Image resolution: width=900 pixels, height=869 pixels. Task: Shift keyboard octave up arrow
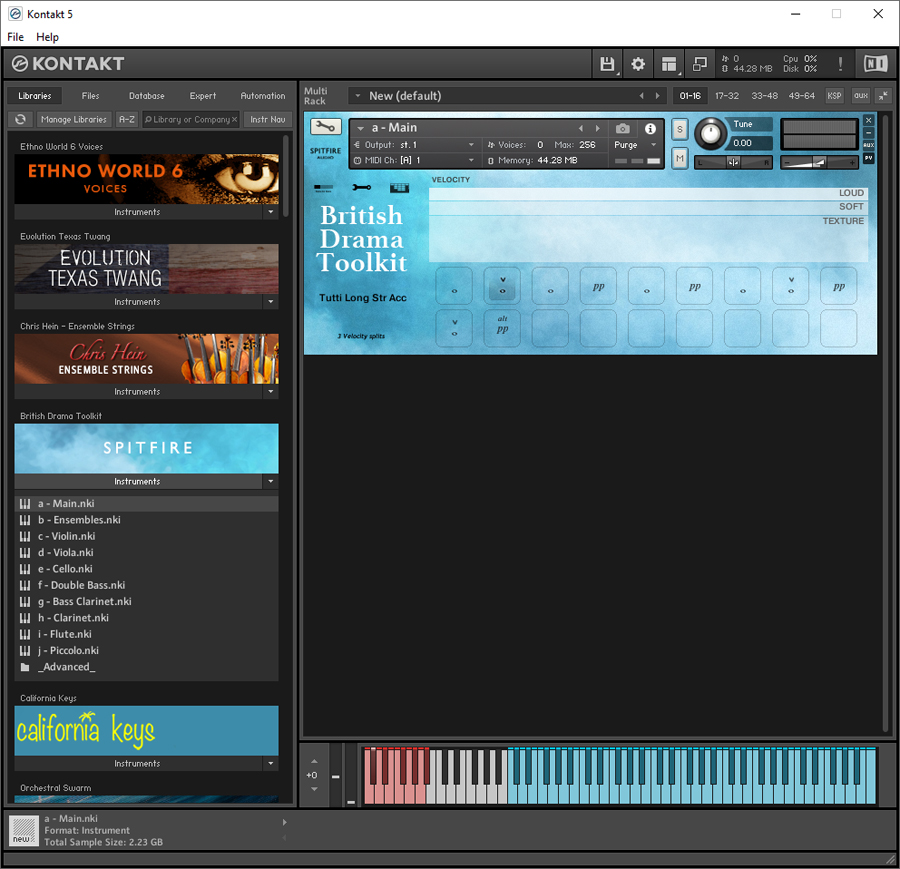coord(314,761)
